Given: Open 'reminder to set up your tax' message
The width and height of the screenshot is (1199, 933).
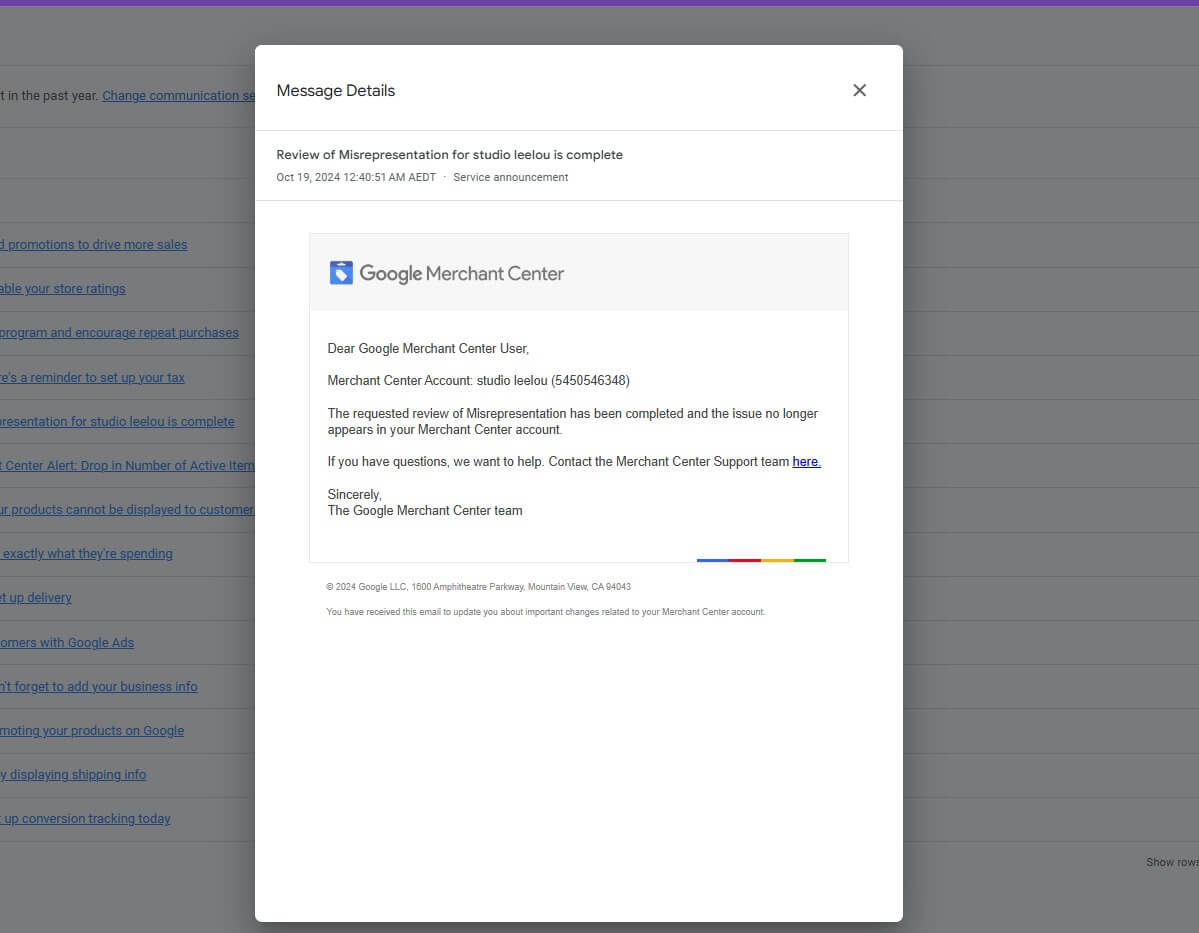Looking at the screenshot, I should [92, 378].
